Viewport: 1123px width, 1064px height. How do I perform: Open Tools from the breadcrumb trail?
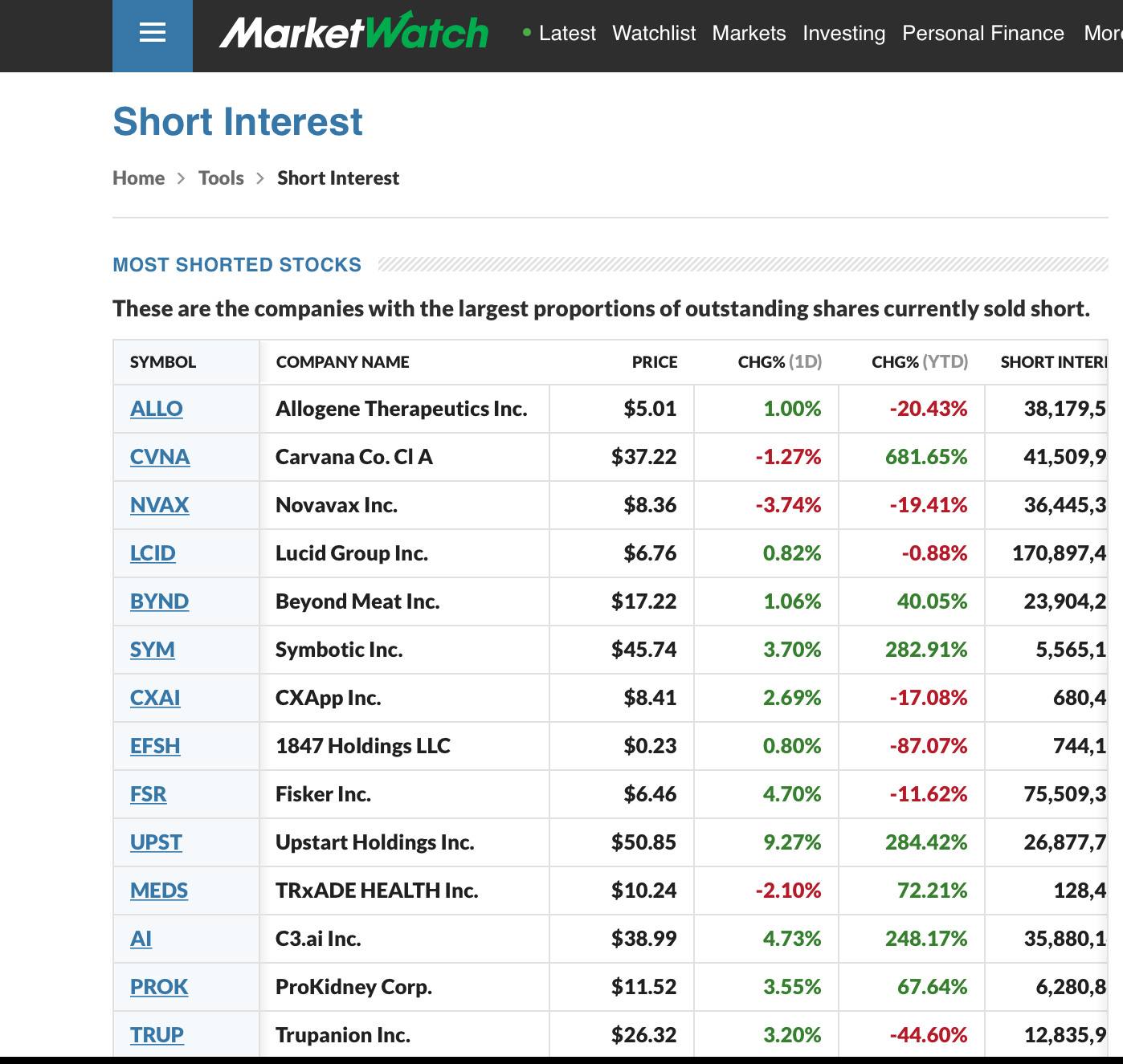coord(221,177)
